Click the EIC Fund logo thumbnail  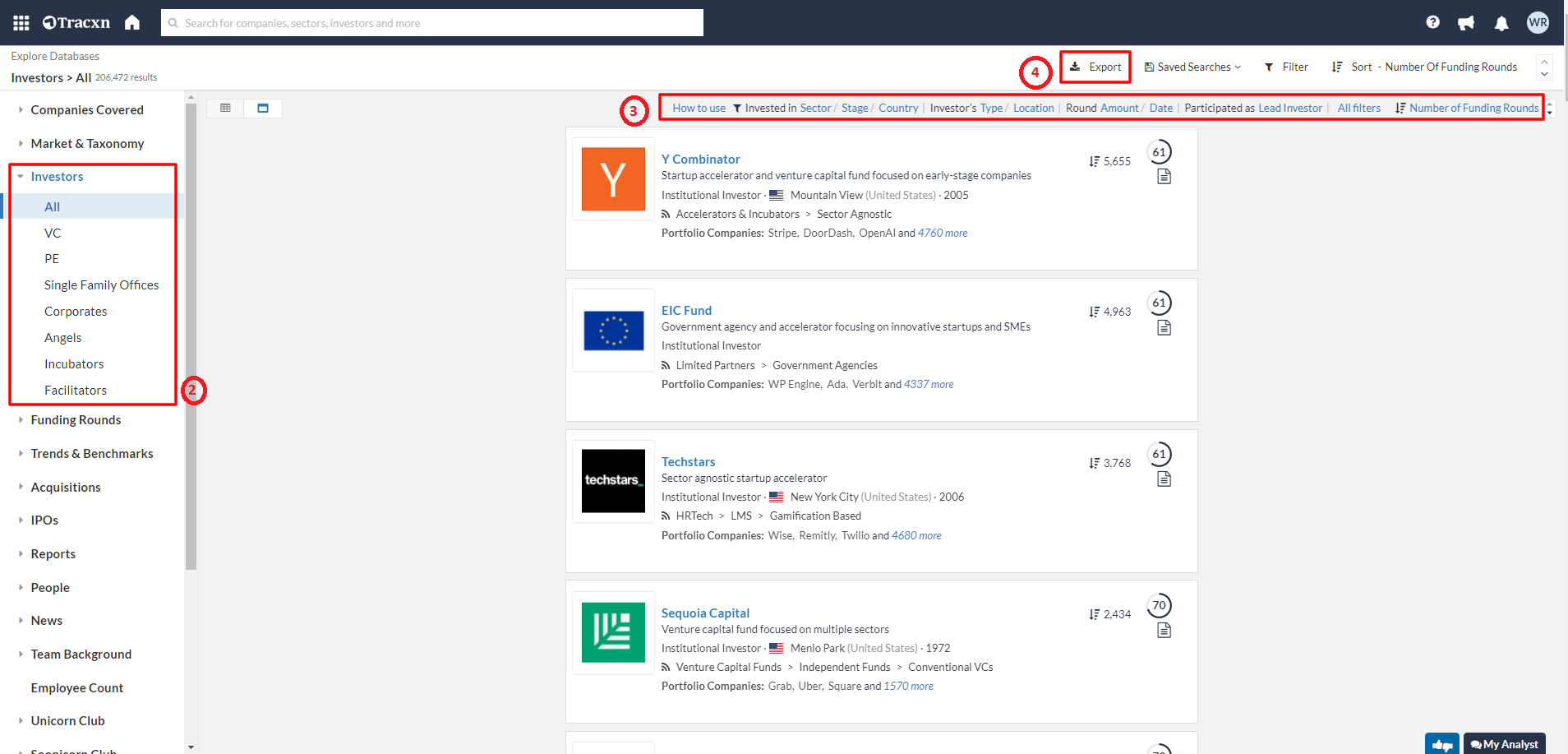(x=613, y=331)
